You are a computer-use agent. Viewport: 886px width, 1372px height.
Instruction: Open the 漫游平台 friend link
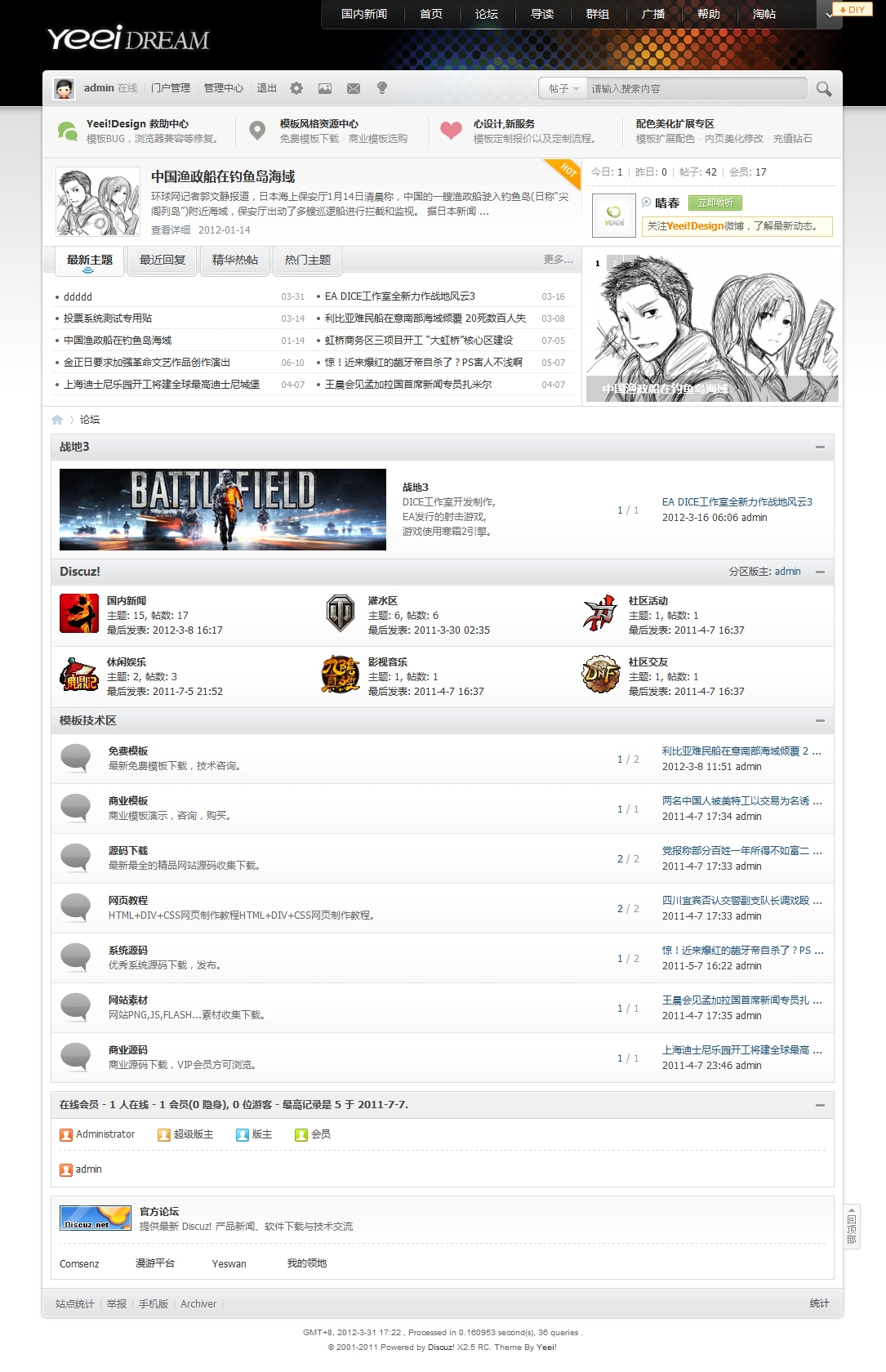[155, 1263]
